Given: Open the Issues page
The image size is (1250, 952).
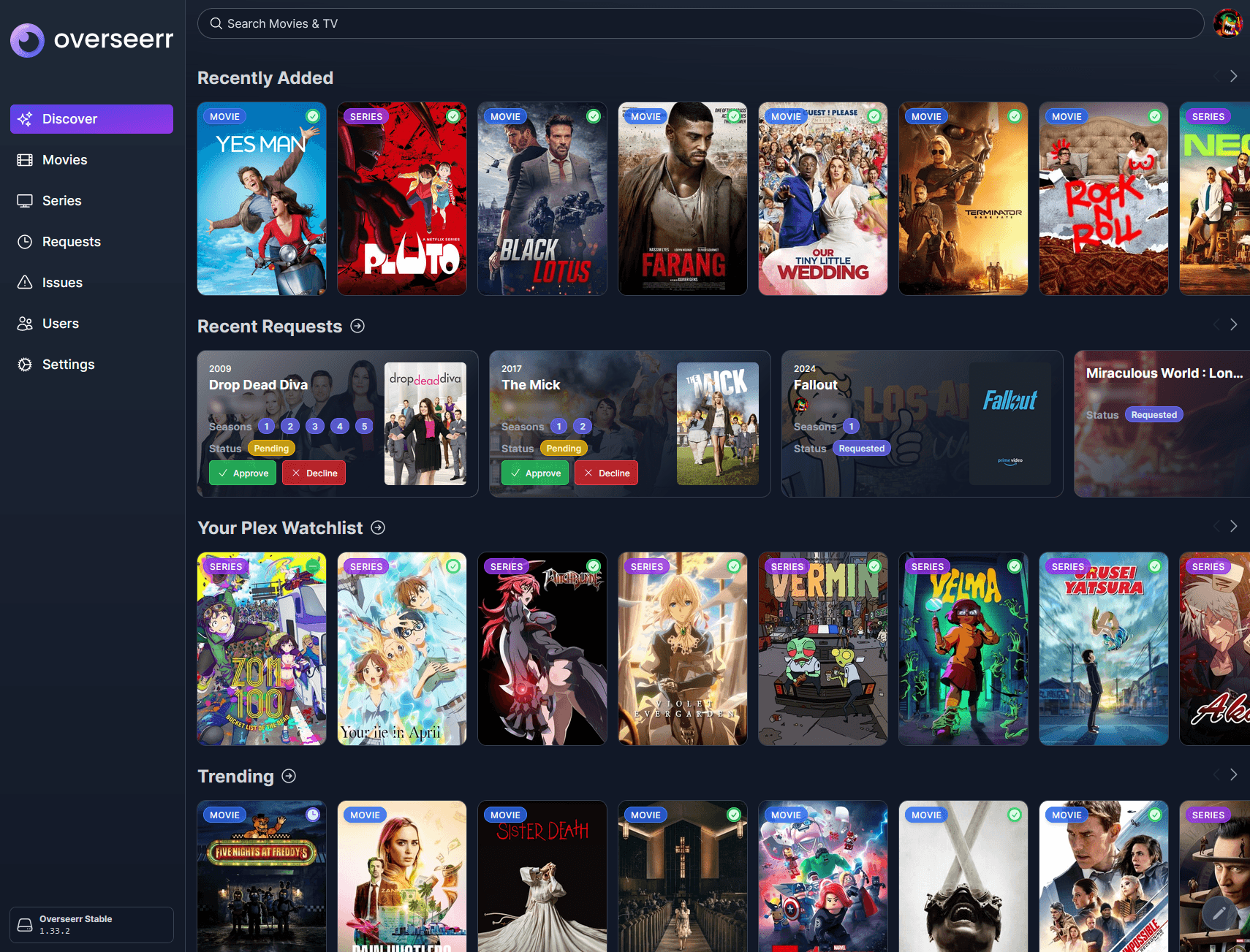Looking at the screenshot, I should (91, 283).
